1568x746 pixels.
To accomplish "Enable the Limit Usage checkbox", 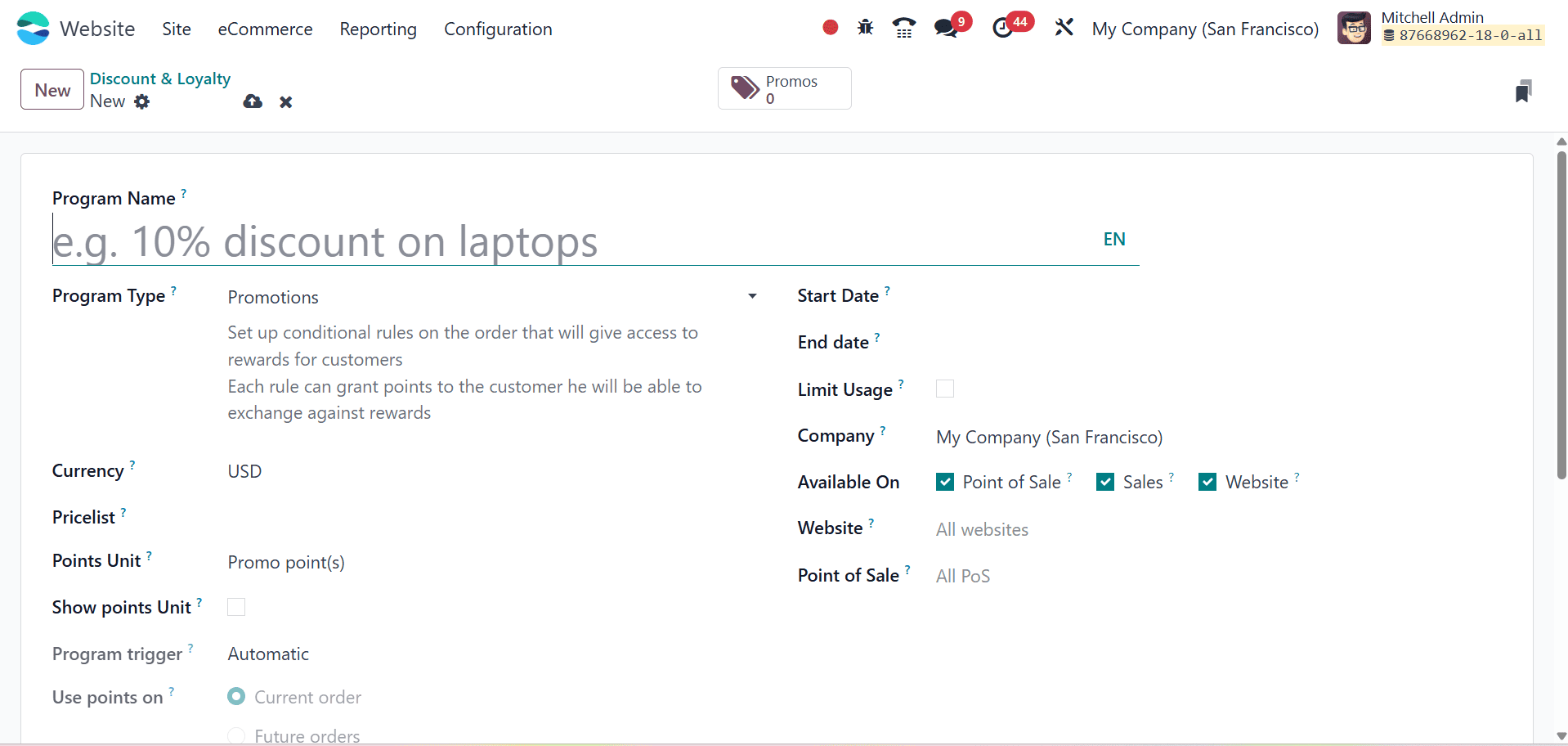I will (x=944, y=389).
